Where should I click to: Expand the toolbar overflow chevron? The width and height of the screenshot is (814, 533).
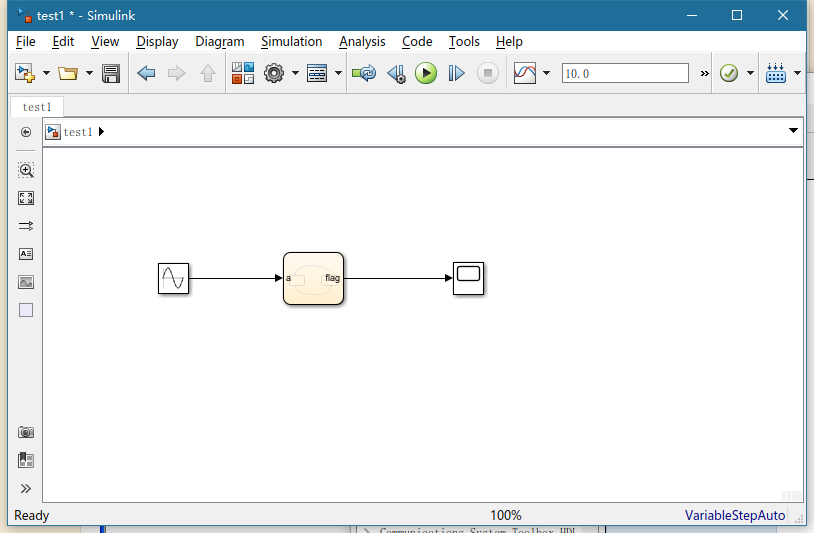coord(704,74)
